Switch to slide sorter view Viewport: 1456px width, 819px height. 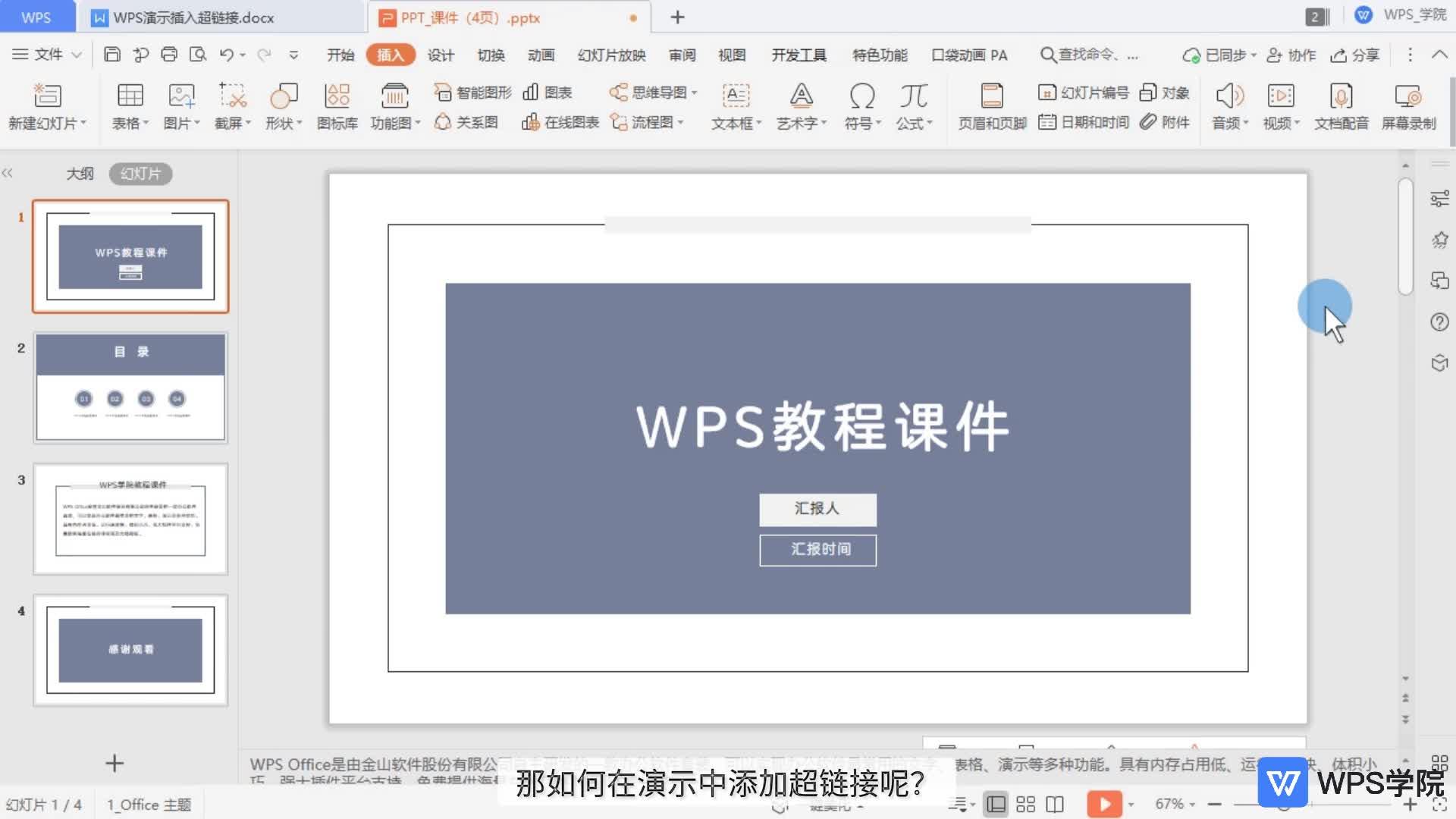[x=1025, y=804]
